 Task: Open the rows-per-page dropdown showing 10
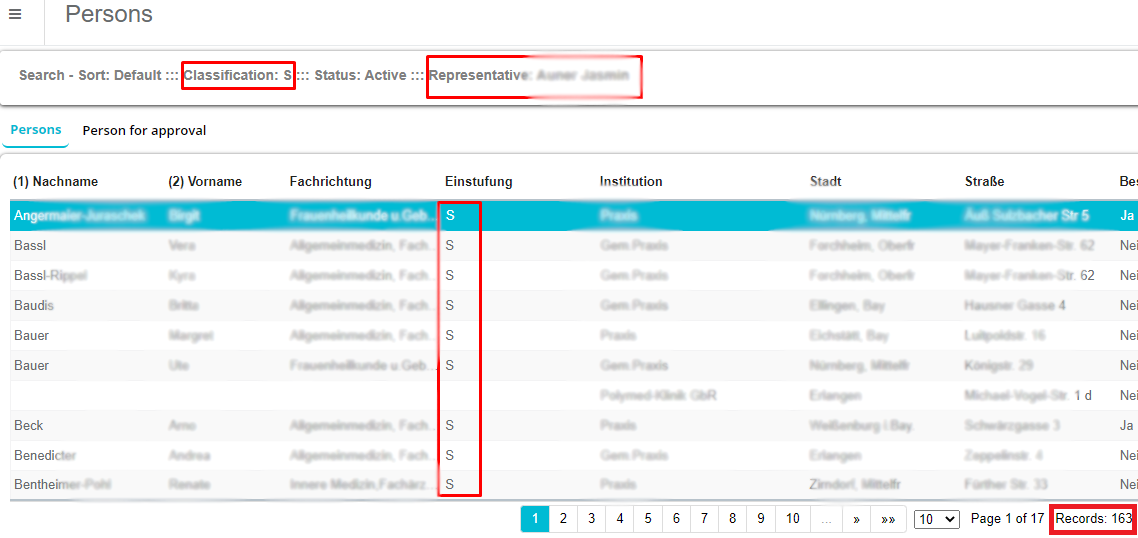936,519
